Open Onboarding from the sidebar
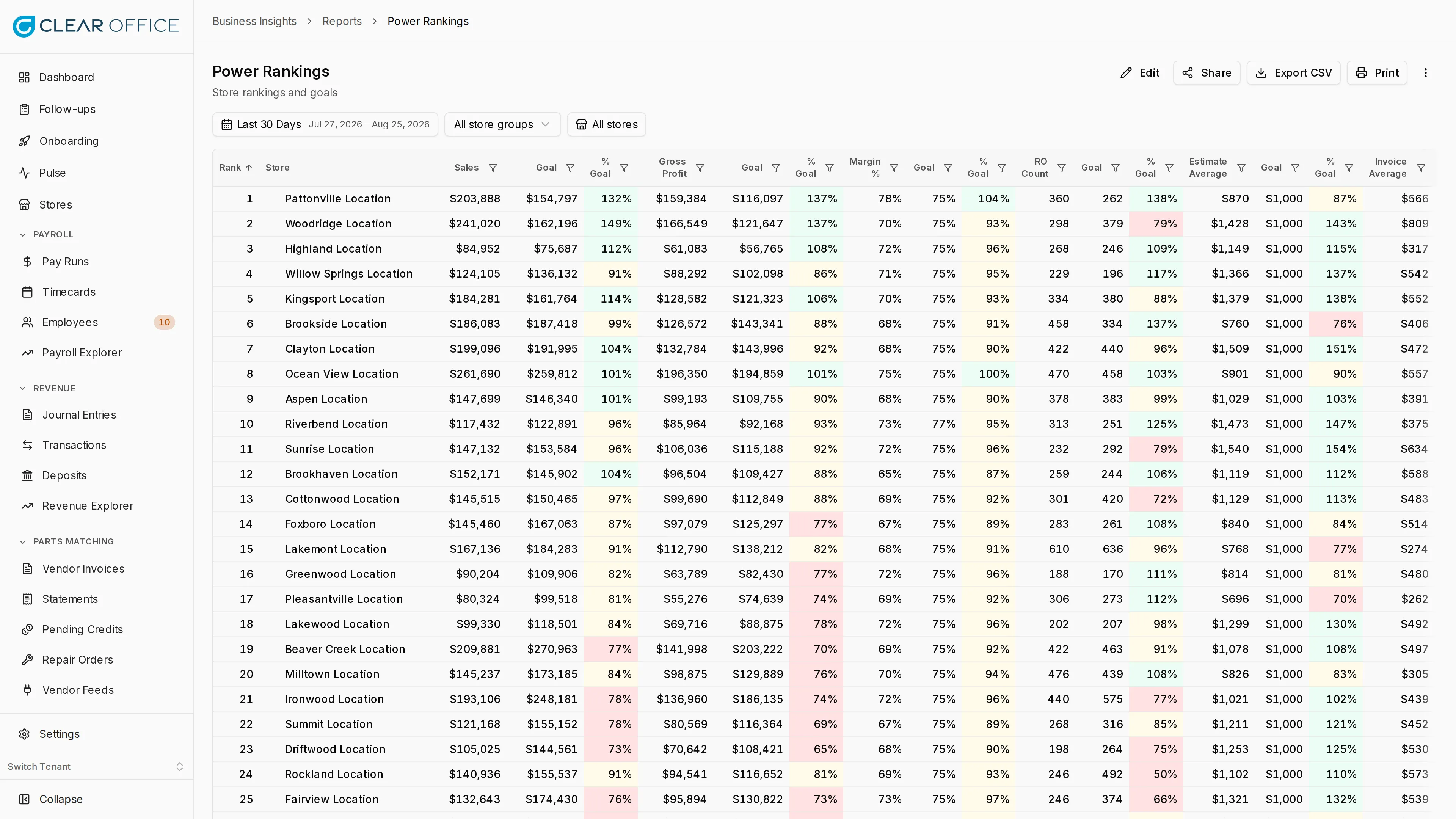The width and height of the screenshot is (1456, 819). (97, 141)
